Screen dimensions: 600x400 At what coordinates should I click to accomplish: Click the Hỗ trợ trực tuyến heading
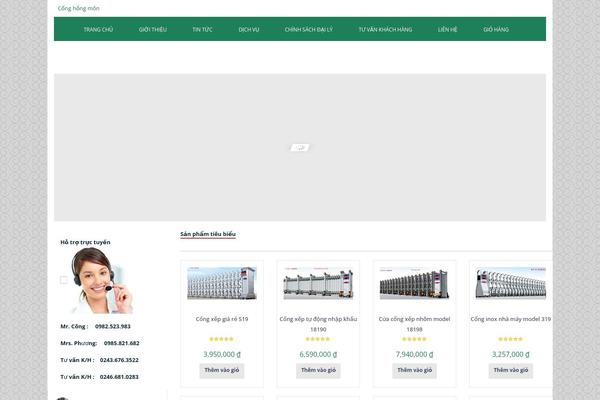85,242
